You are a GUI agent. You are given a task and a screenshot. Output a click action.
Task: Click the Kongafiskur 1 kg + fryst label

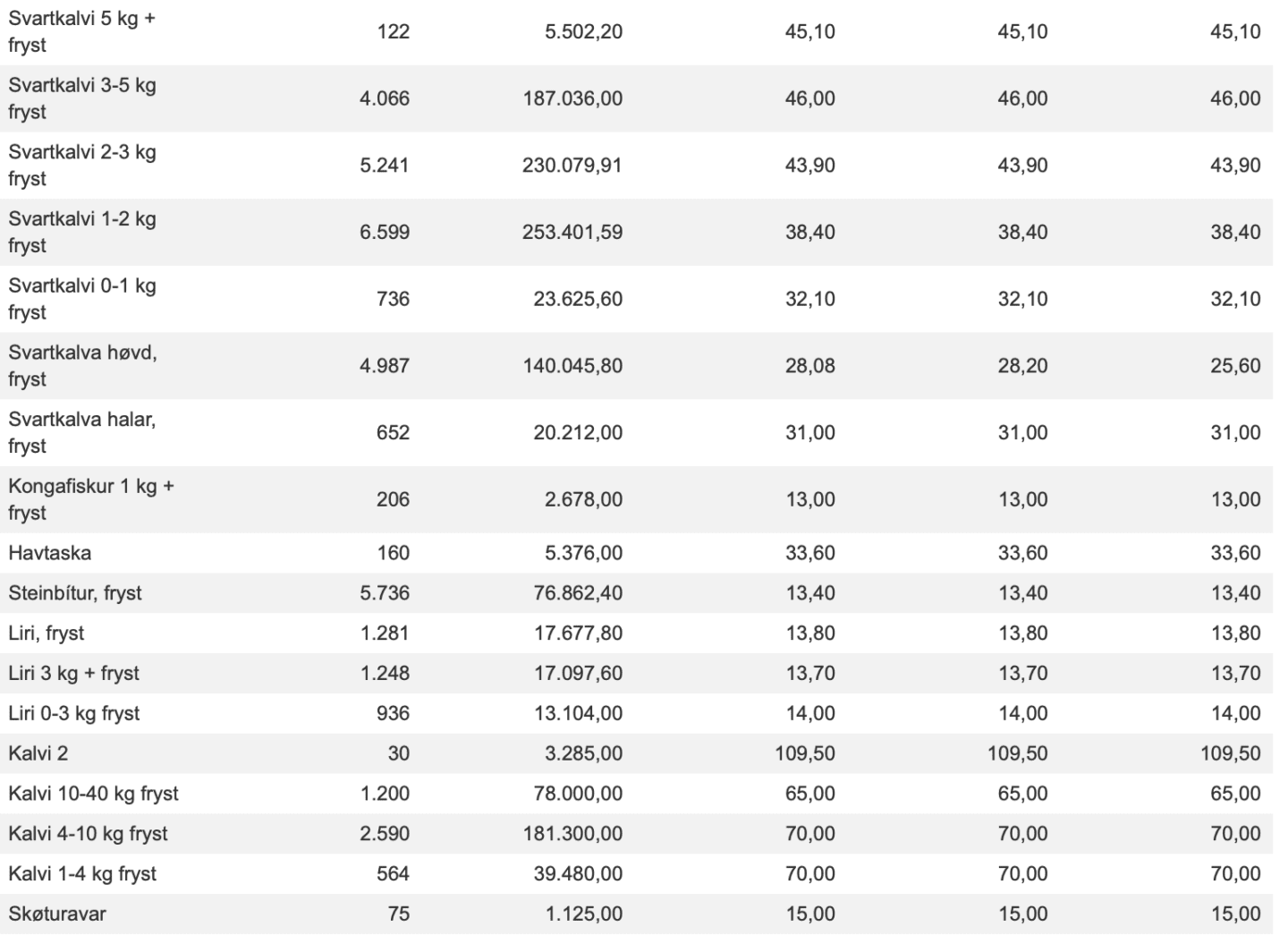click(90, 499)
